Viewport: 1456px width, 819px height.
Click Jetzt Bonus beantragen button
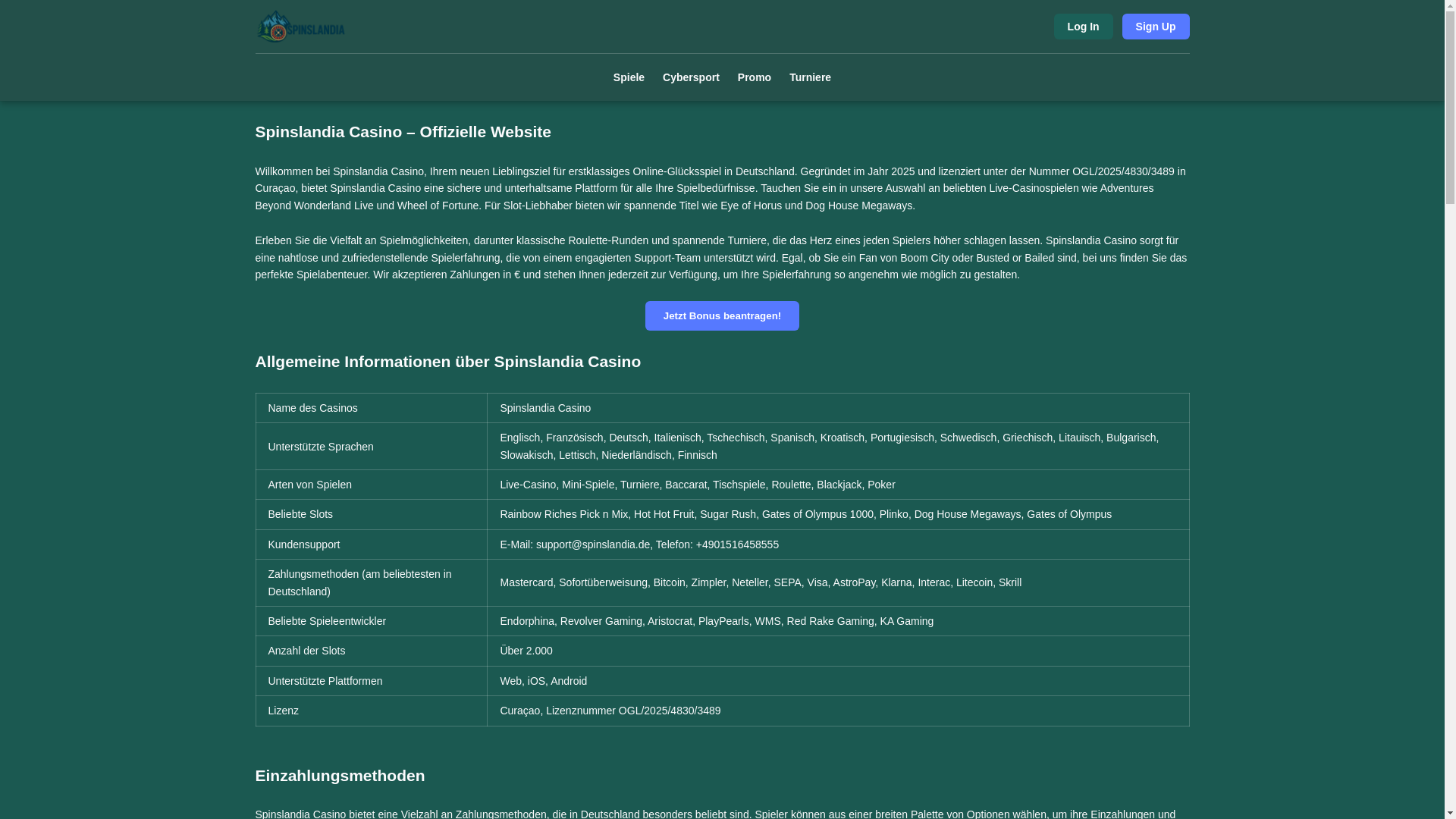click(x=721, y=315)
